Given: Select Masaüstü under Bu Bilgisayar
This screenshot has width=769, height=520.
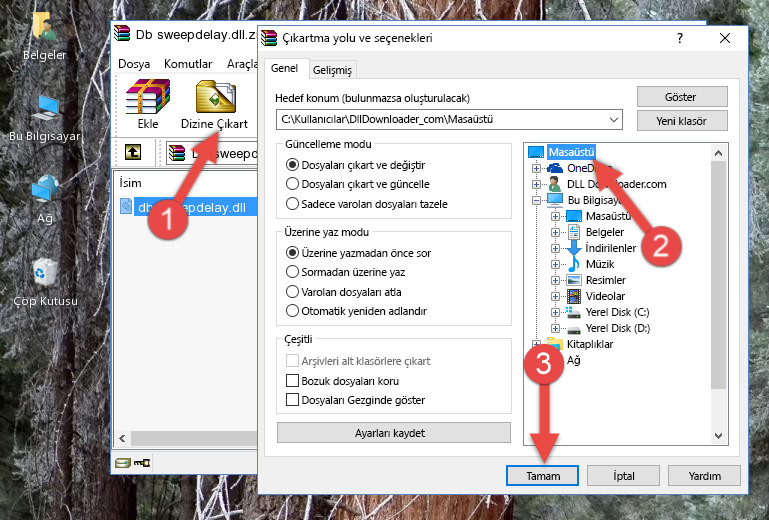Looking at the screenshot, I should pos(608,216).
